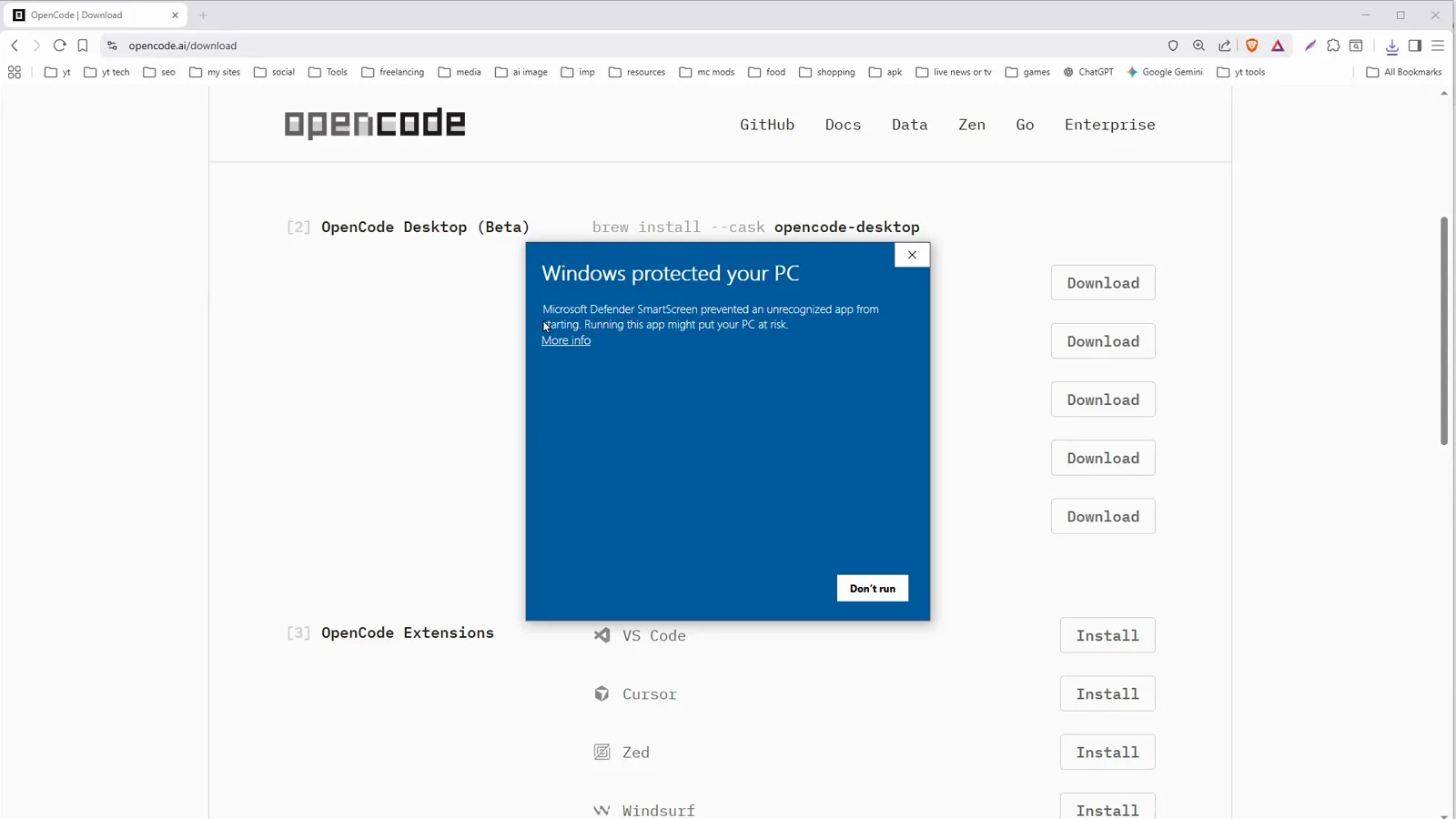The width and height of the screenshot is (1456, 819).
Task: Open the 'media' bookmarks folder
Action: 460,72
